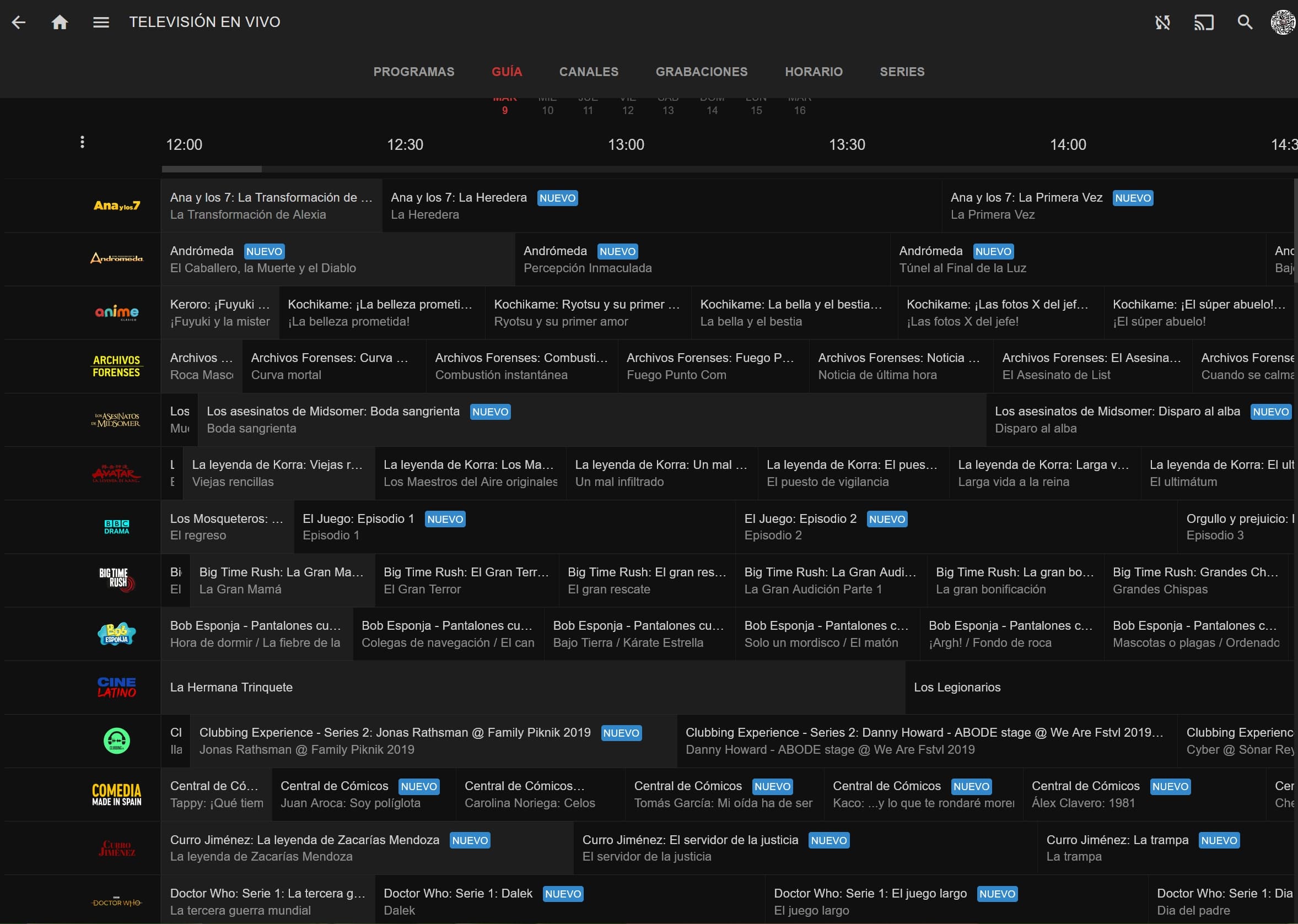Open the cast to device icon
The width and height of the screenshot is (1298, 924).
click(x=1203, y=22)
